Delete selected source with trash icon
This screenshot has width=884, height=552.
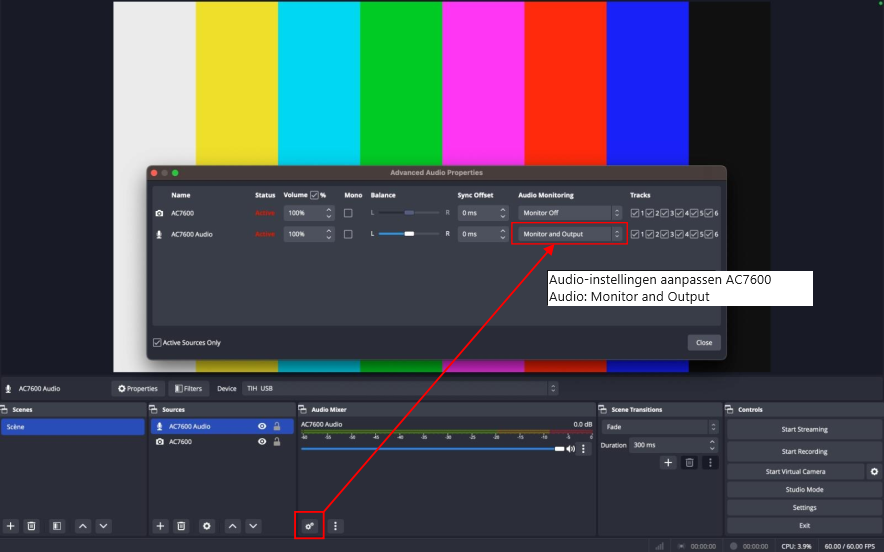[181, 526]
